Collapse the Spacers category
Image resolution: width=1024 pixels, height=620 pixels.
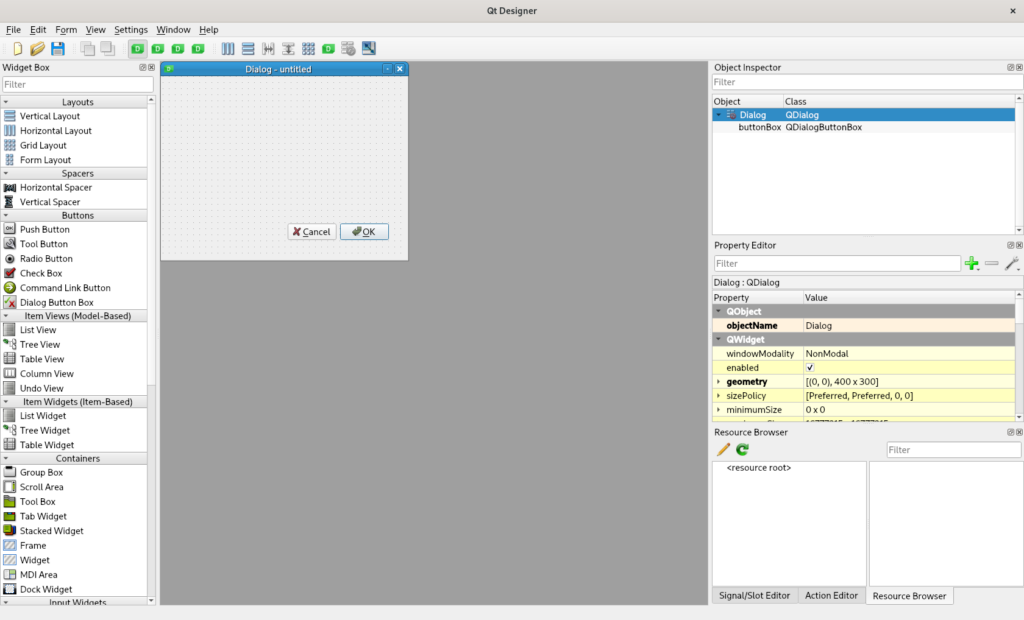tap(6, 173)
